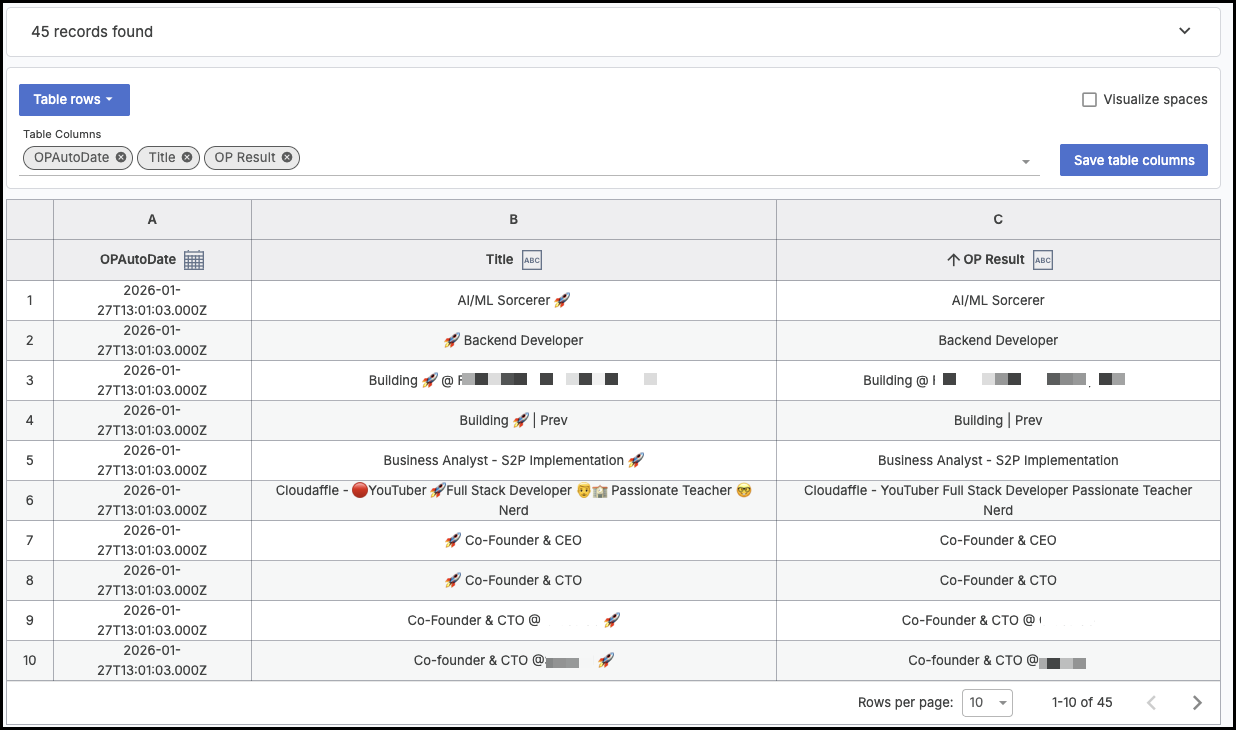The image size is (1236, 730).
Task: Open the calendar picker on OPAutoDate column header
Action: (195, 259)
